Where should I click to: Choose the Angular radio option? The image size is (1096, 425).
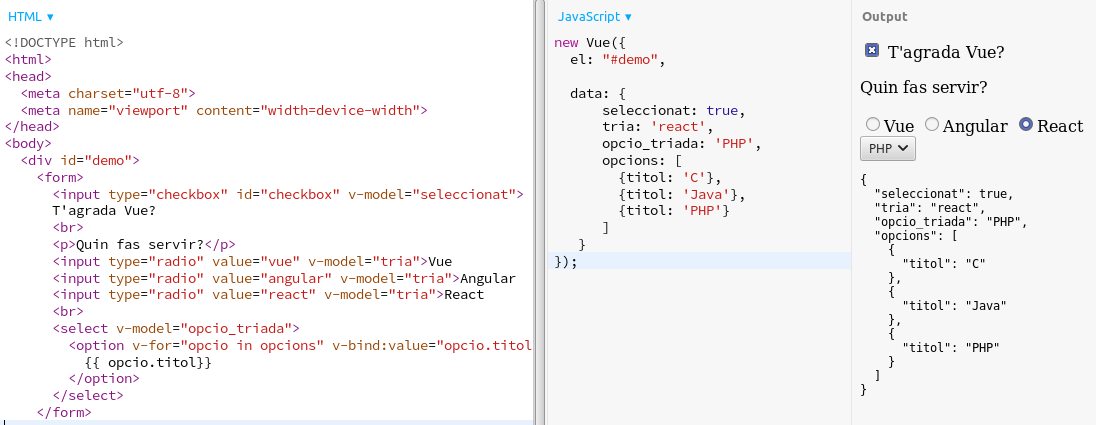tap(932, 125)
